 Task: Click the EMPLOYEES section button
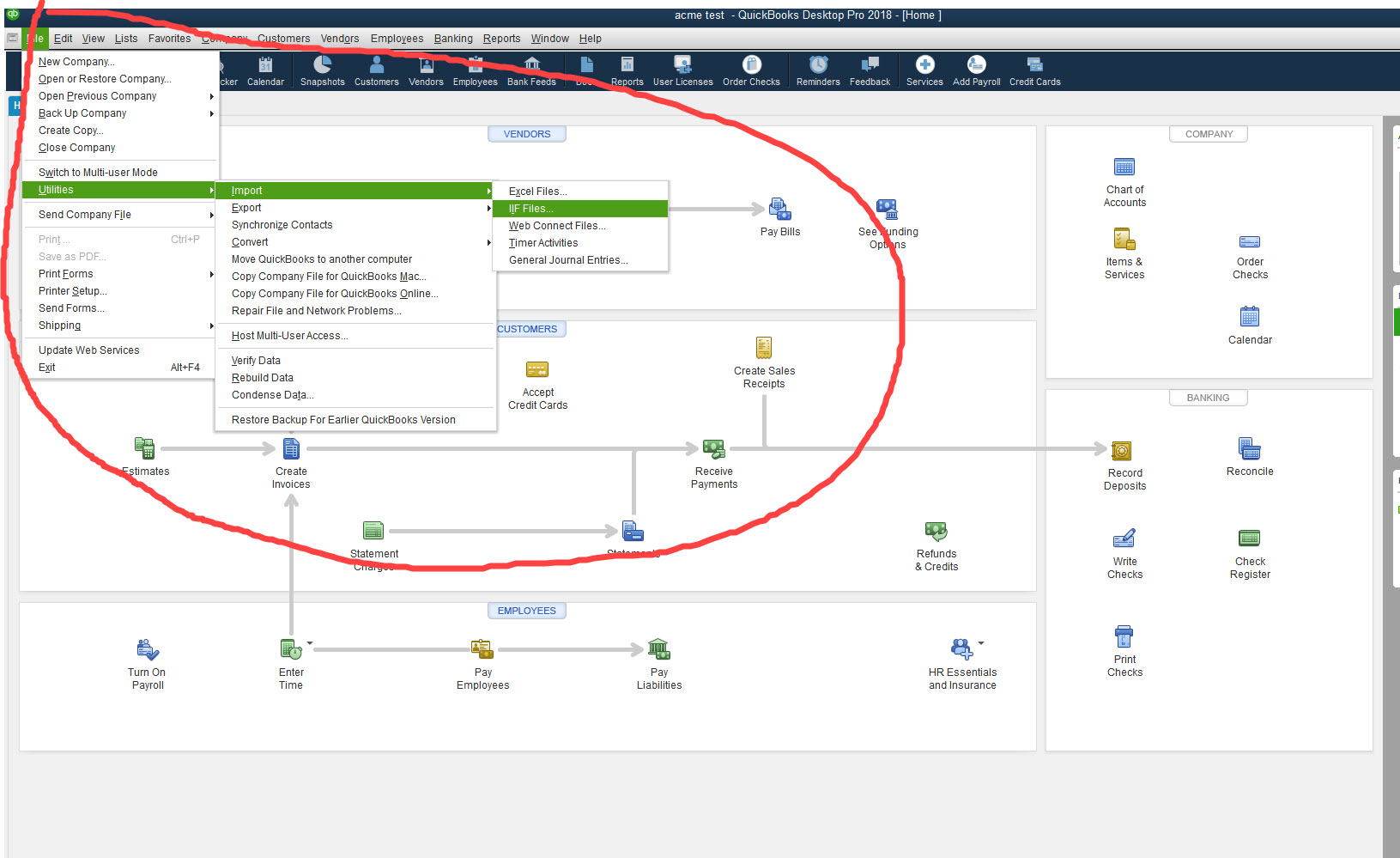[527, 611]
